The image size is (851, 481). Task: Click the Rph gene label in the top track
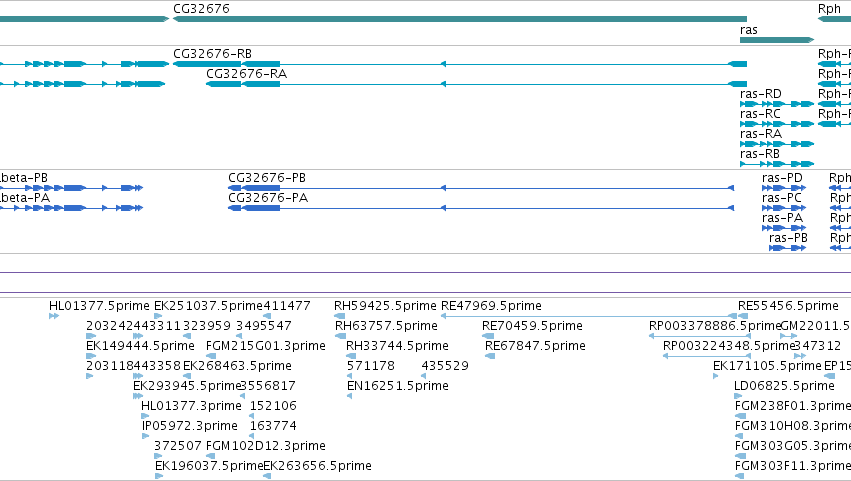point(829,9)
